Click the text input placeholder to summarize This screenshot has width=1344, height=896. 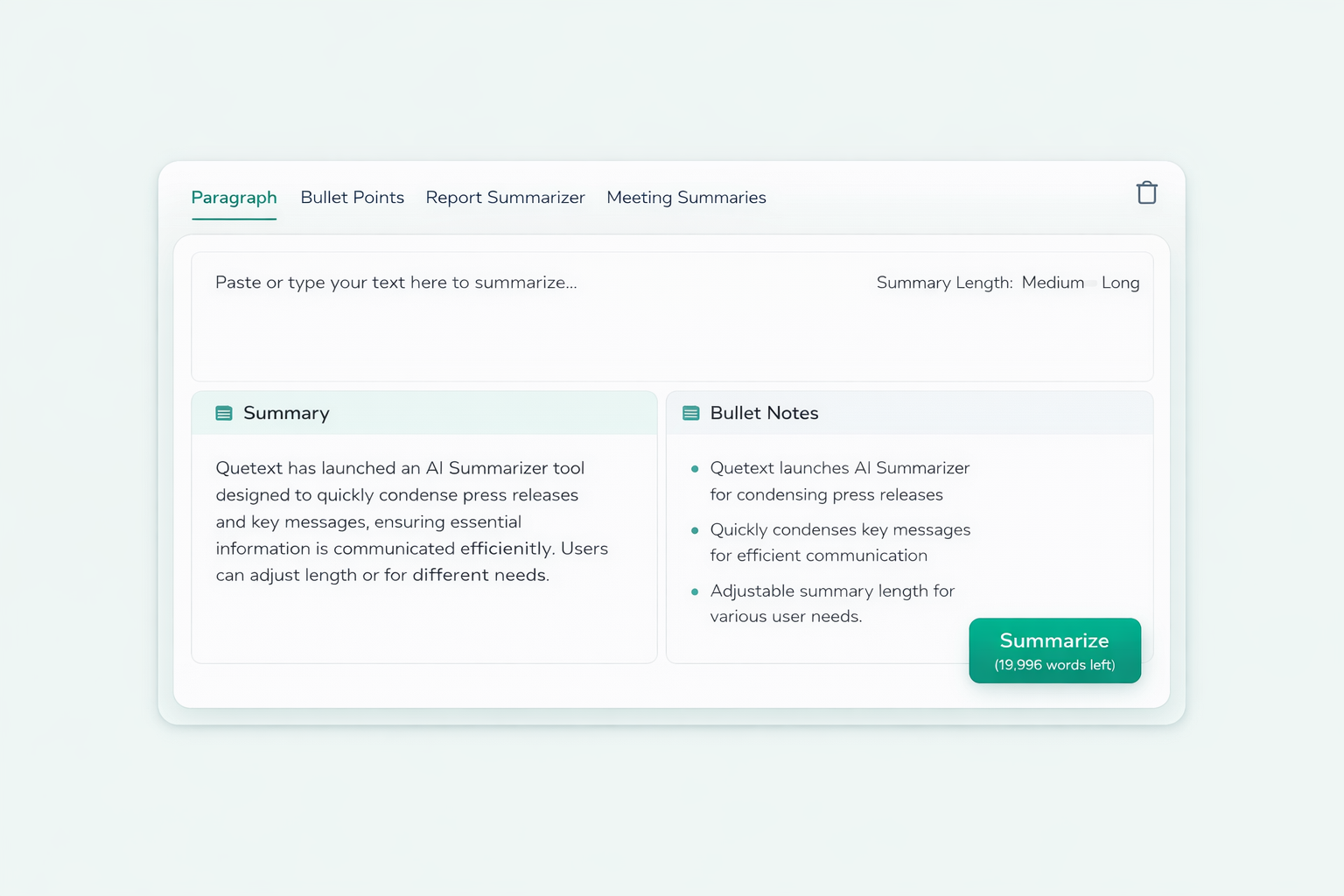coord(395,283)
